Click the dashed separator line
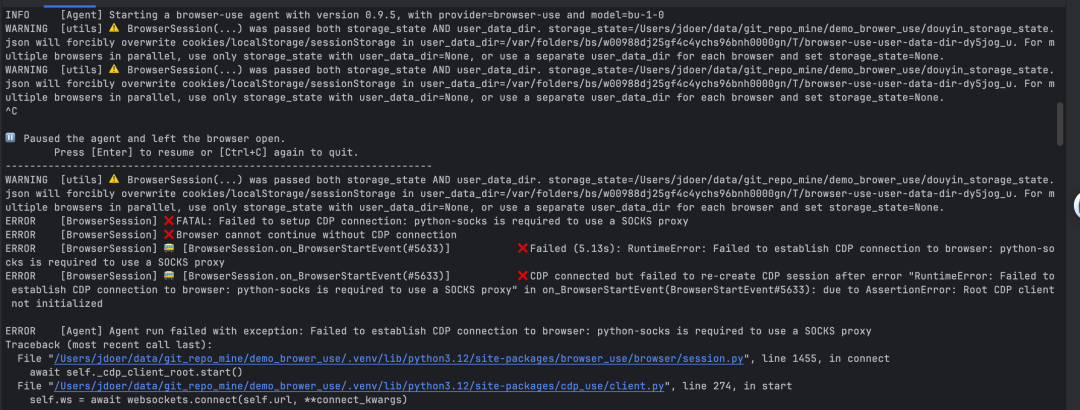Viewport: 1080px width, 410px height. (x=218, y=165)
